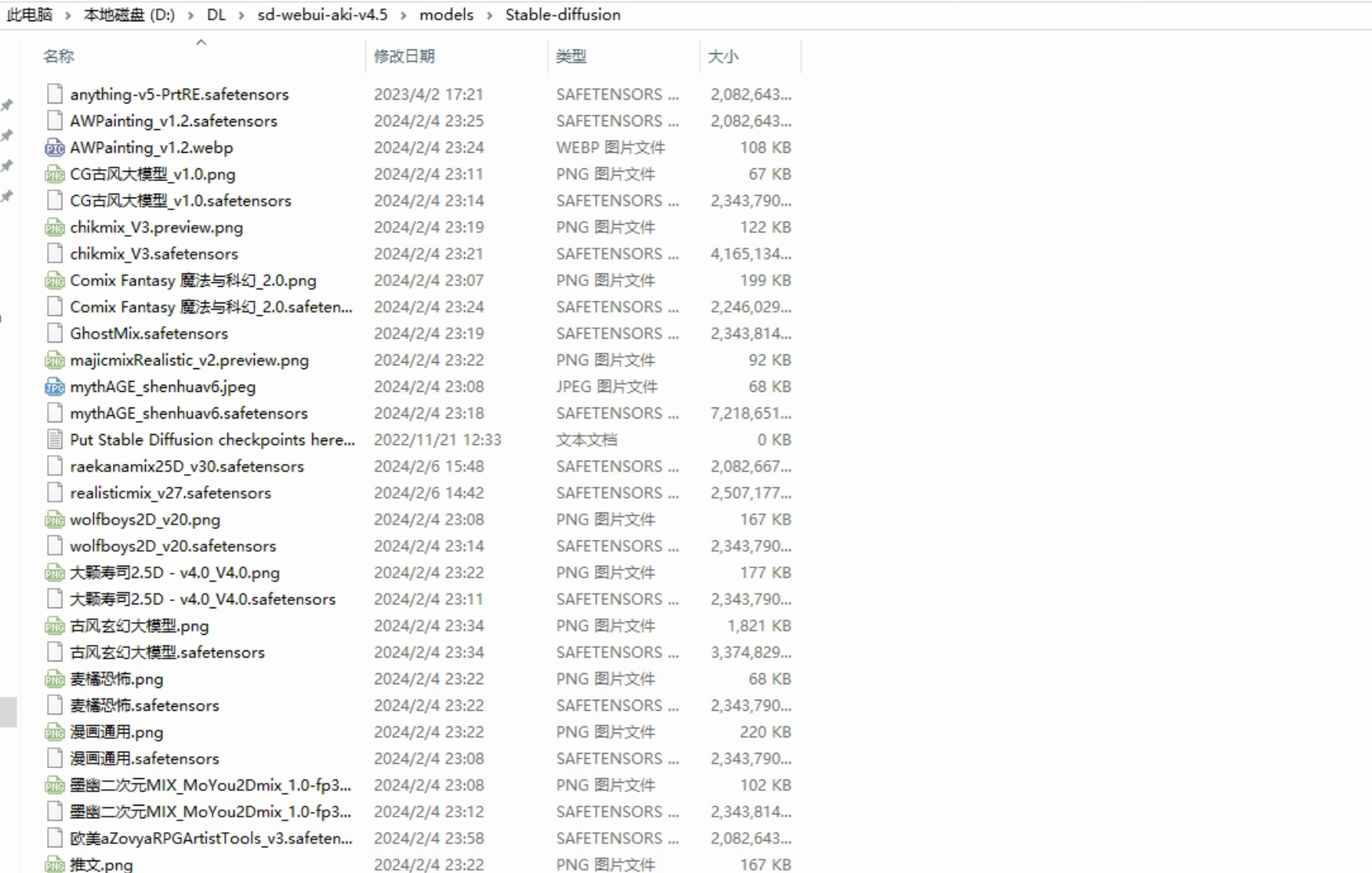This screenshot has width=1372, height=873.
Task: Click the mythAGE_shenhuav6.safetensors file icon
Action: tap(54, 413)
